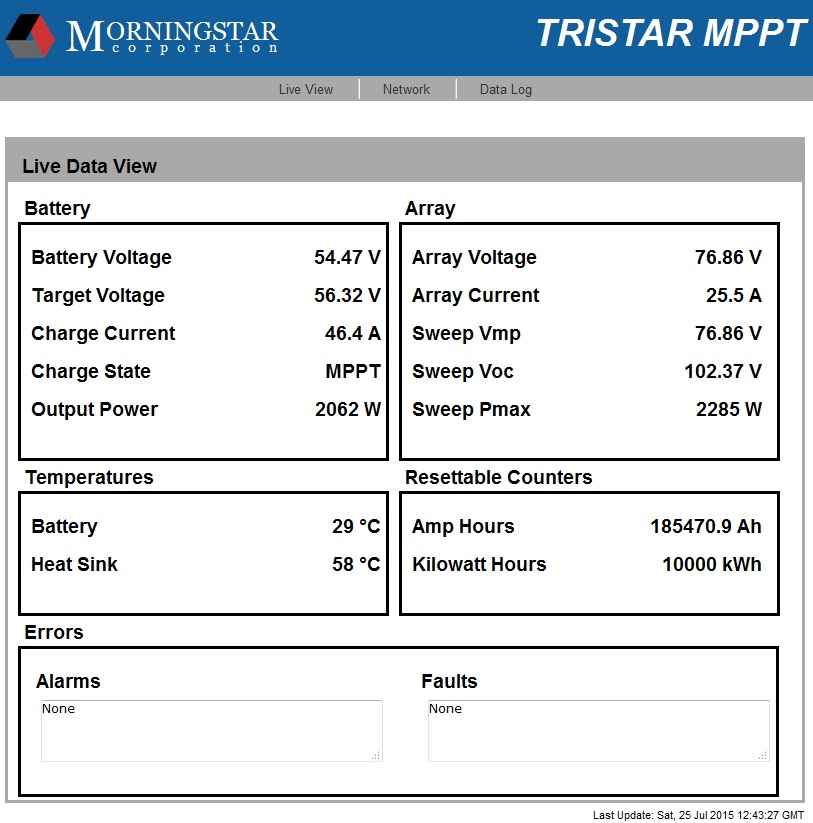Click the TRISTAR MPPT title banner

coord(671,33)
